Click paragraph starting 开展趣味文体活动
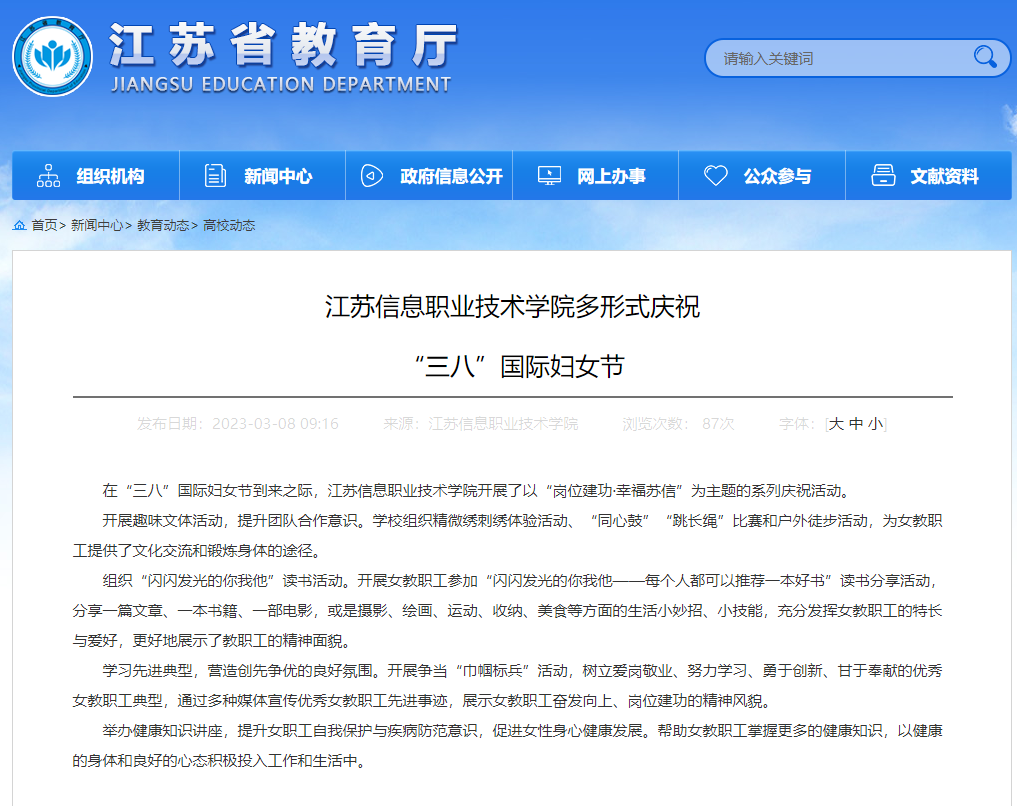Image resolution: width=1017 pixels, height=806 pixels. point(507,536)
